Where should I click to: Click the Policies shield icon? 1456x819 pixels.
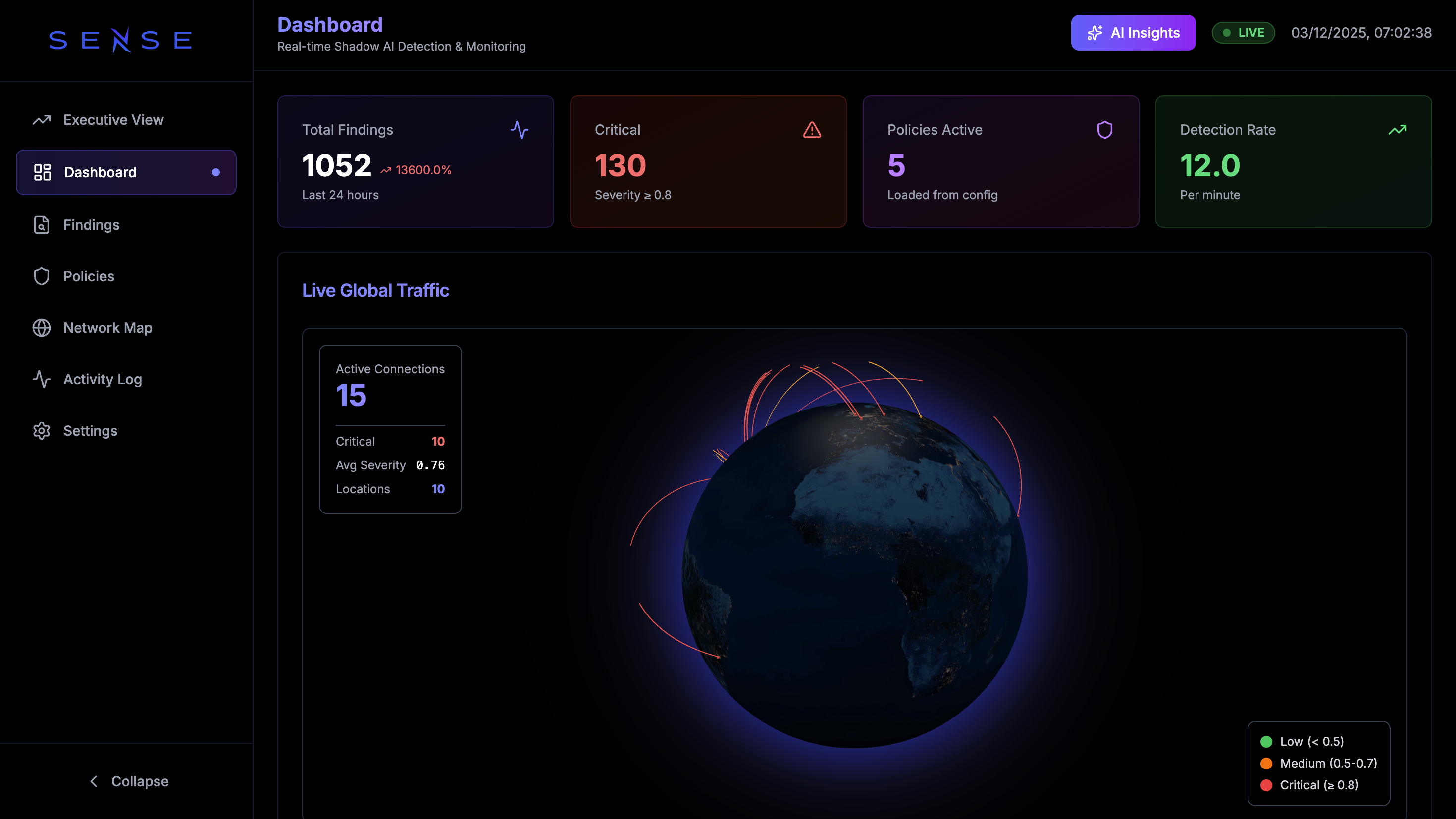pos(42,276)
